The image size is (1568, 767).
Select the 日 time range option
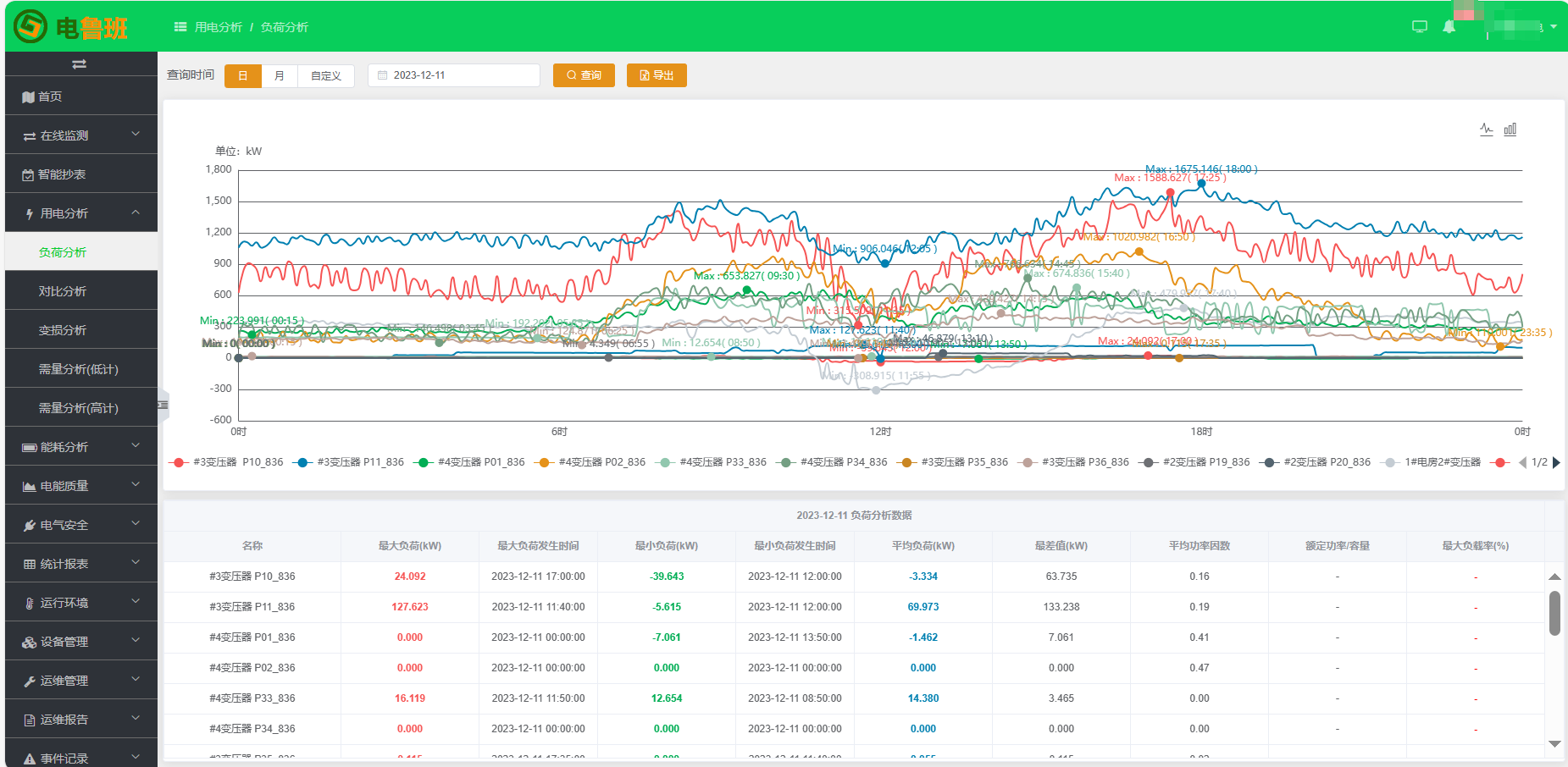coord(243,75)
